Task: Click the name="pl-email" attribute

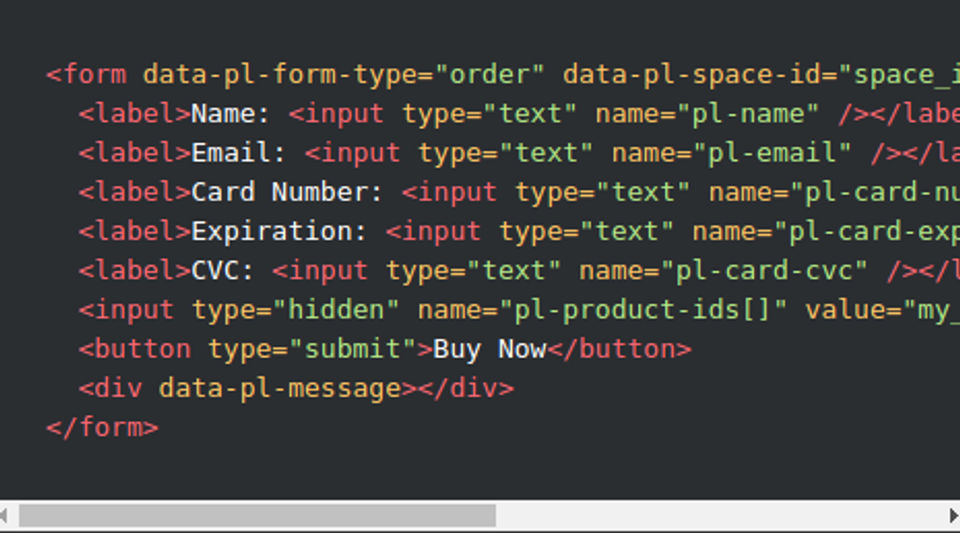Action: tap(732, 153)
